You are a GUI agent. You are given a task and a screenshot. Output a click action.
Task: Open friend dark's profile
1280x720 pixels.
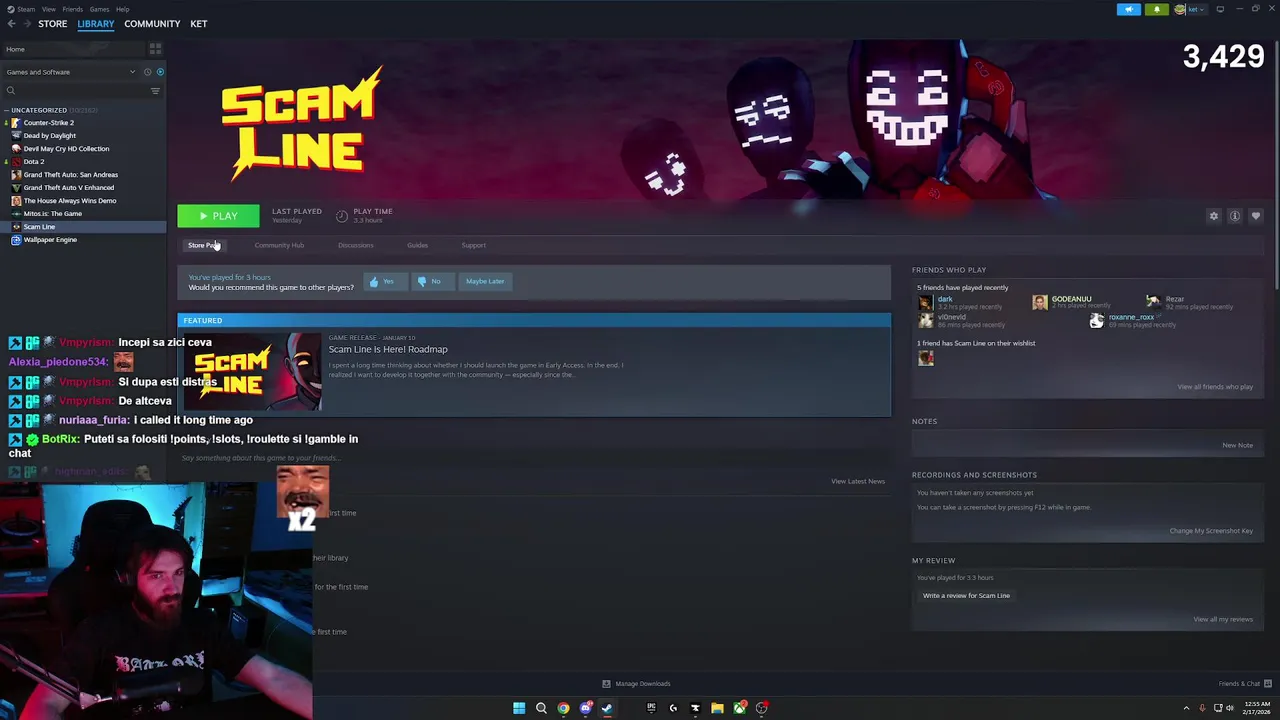(944, 299)
